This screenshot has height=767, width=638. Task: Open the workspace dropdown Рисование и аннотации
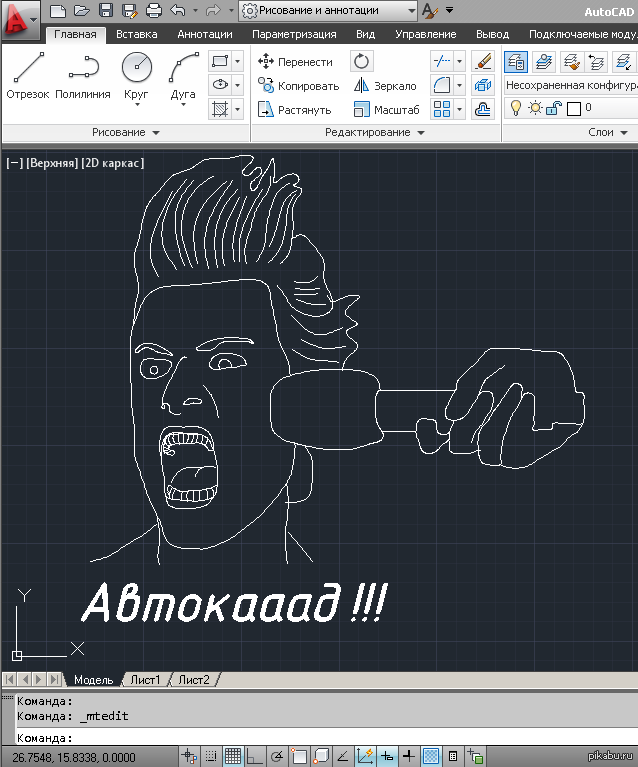pyautogui.click(x=328, y=10)
